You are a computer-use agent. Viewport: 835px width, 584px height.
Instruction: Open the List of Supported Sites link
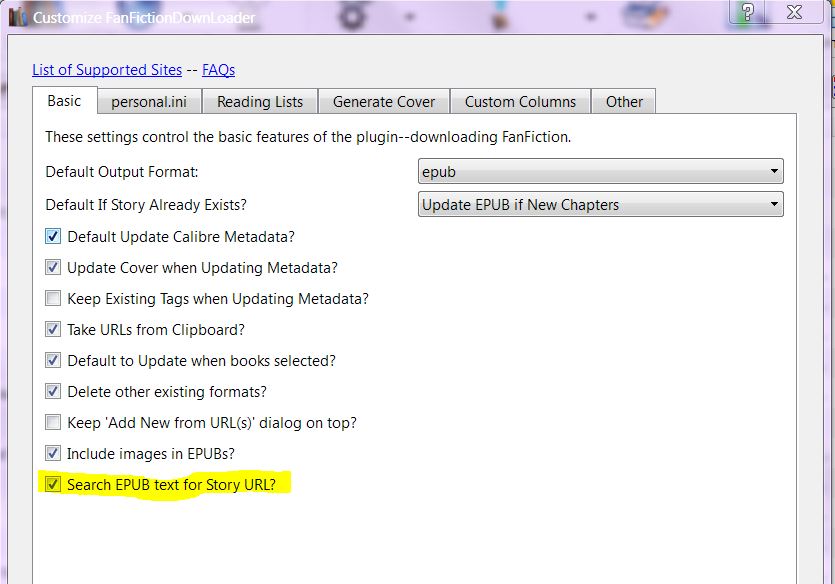107,70
